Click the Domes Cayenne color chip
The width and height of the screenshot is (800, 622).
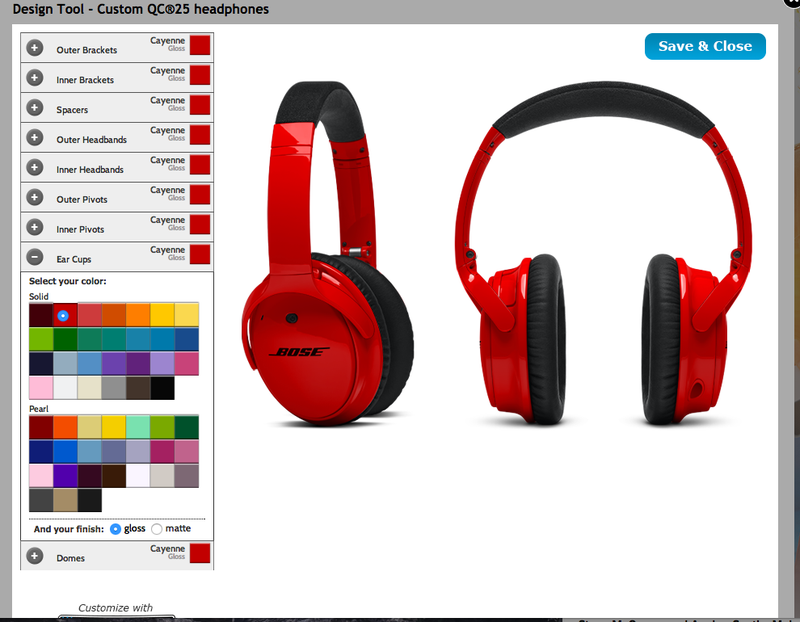(200, 553)
